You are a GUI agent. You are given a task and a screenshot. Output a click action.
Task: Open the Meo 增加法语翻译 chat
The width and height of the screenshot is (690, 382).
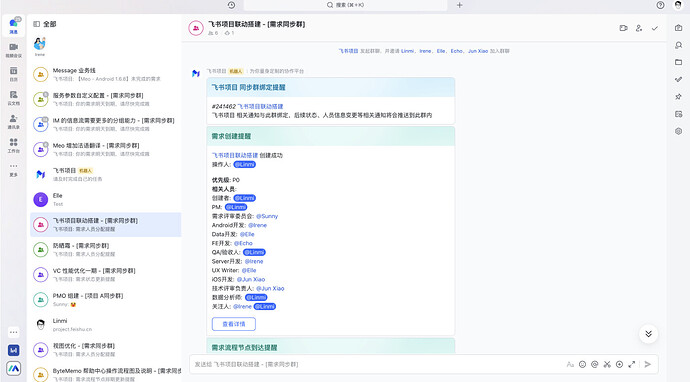[106, 150]
